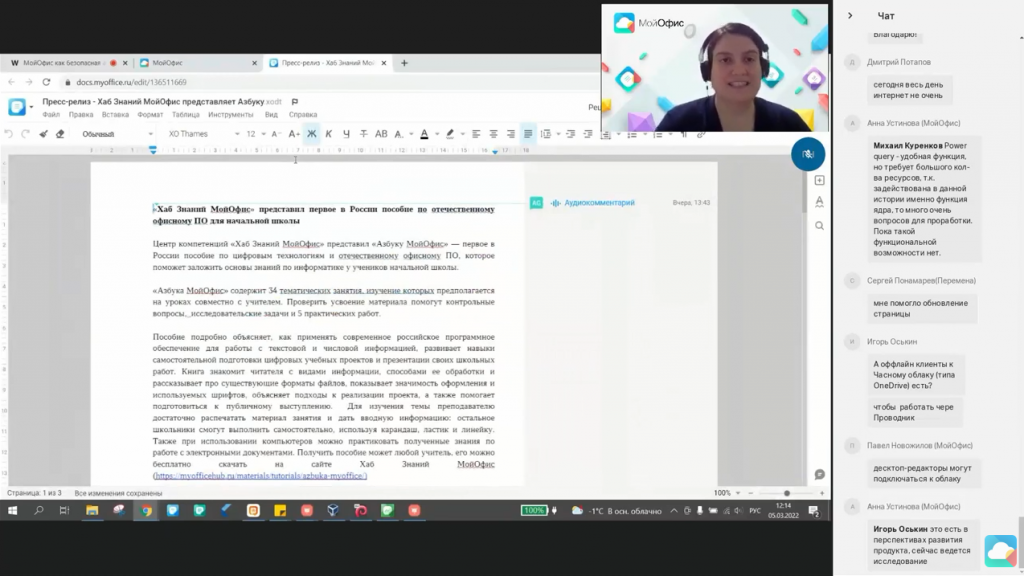
Task: Open the search magnifier in sidebar
Action: [820, 226]
